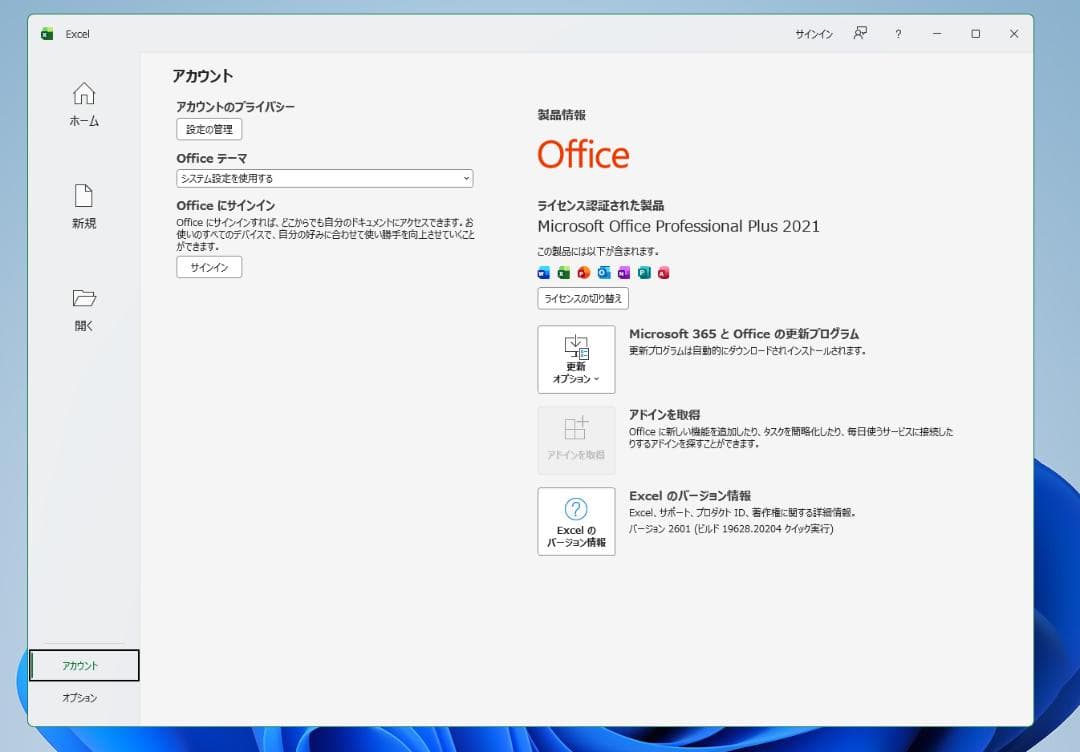Image resolution: width=1080 pixels, height=752 pixels.
Task: Click 設定の管理 privacy settings button
Action: (x=209, y=129)
